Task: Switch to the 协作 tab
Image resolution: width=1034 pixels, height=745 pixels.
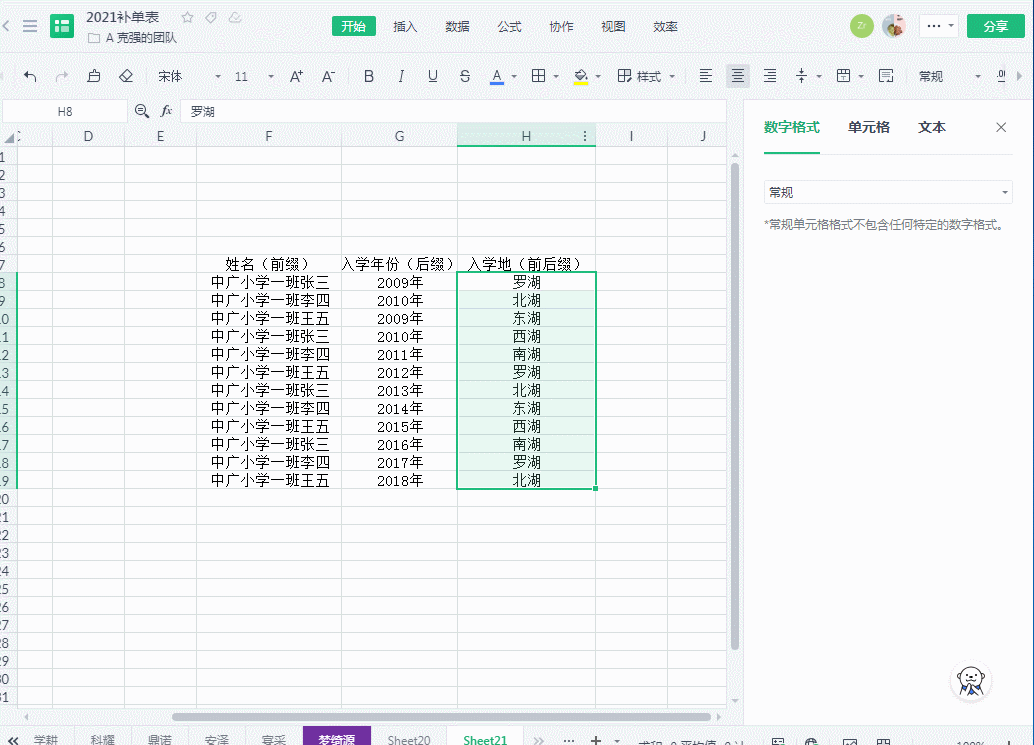Action: (x=561, y=26)
